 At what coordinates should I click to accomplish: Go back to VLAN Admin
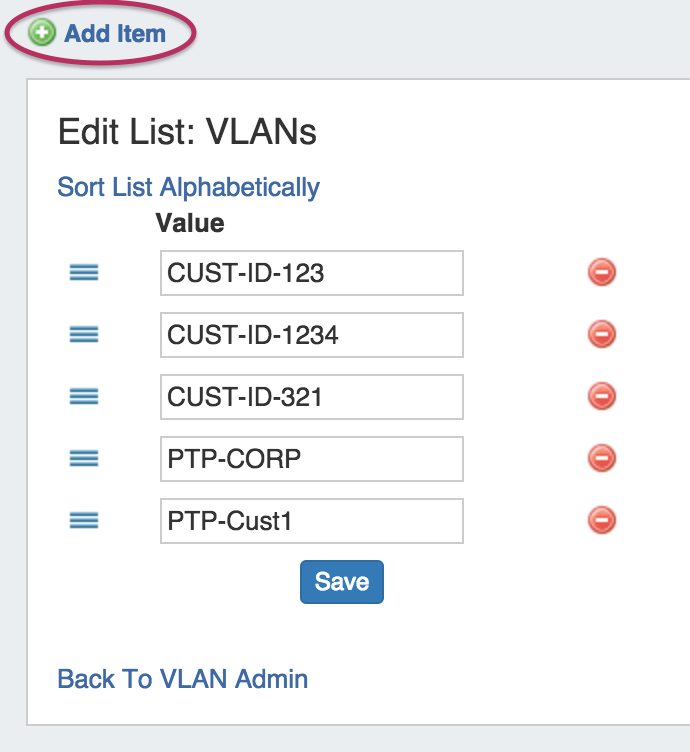(183, 679)
